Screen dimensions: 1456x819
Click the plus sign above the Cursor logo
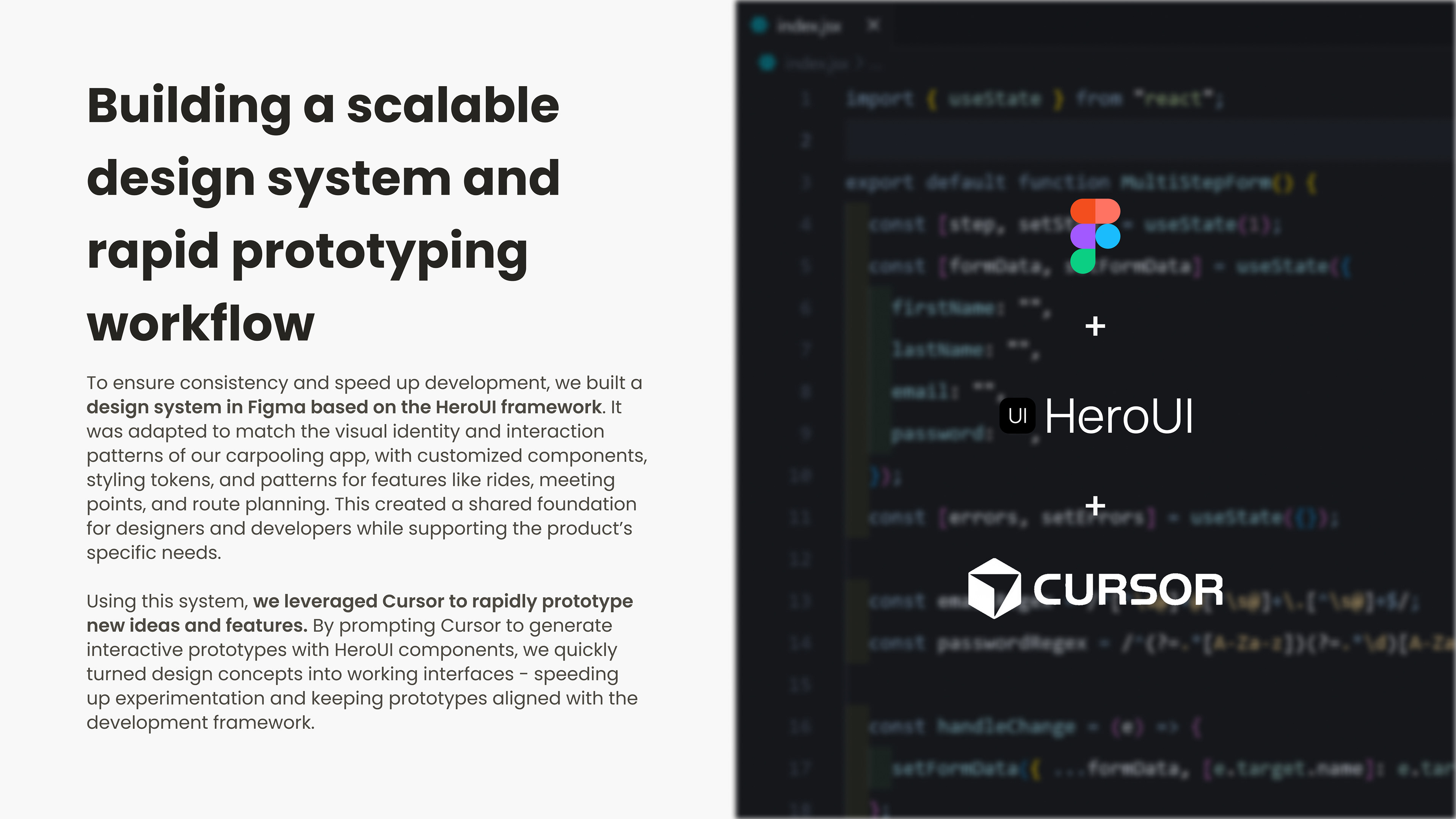point(1095,505)
